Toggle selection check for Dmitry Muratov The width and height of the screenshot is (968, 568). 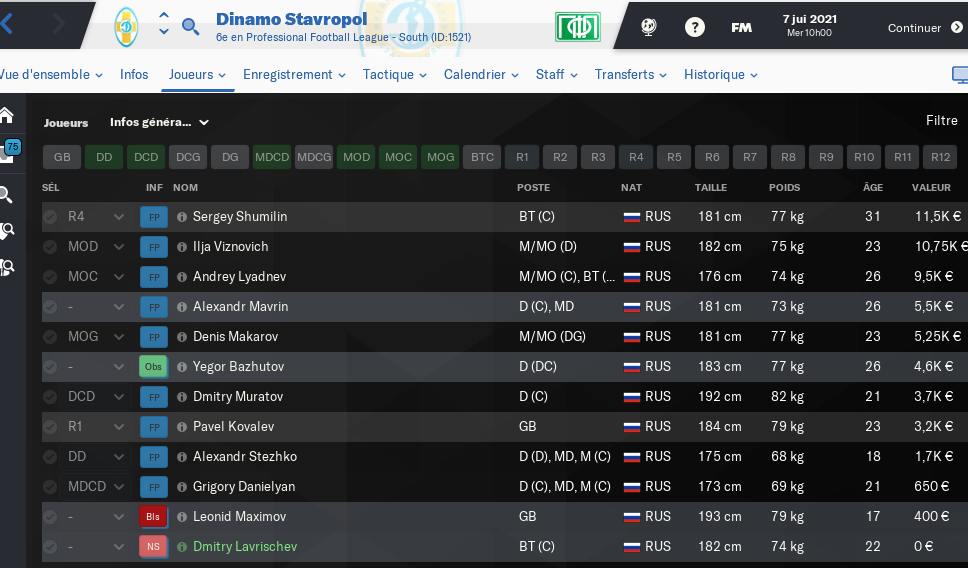click(50, 397)
